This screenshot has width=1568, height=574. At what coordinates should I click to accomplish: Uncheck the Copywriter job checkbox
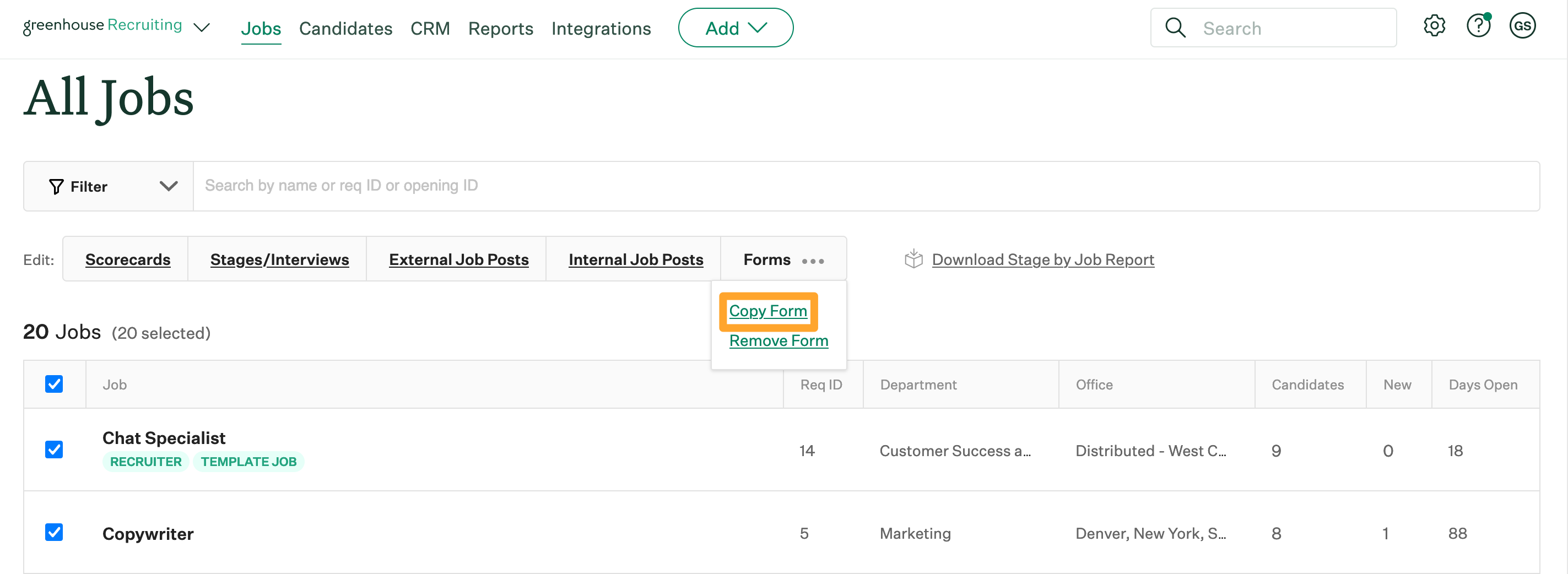(54, 533)
